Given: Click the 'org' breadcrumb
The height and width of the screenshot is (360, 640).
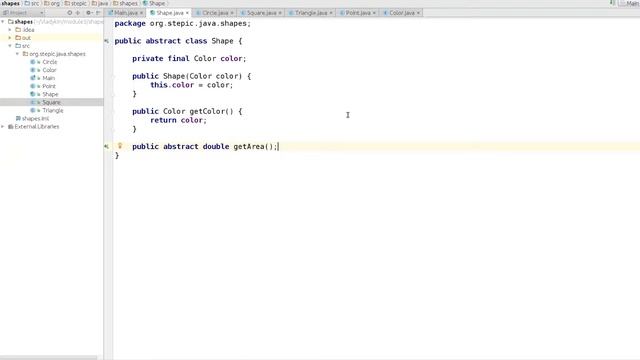Looking at the screenshot, I should 52,3.
